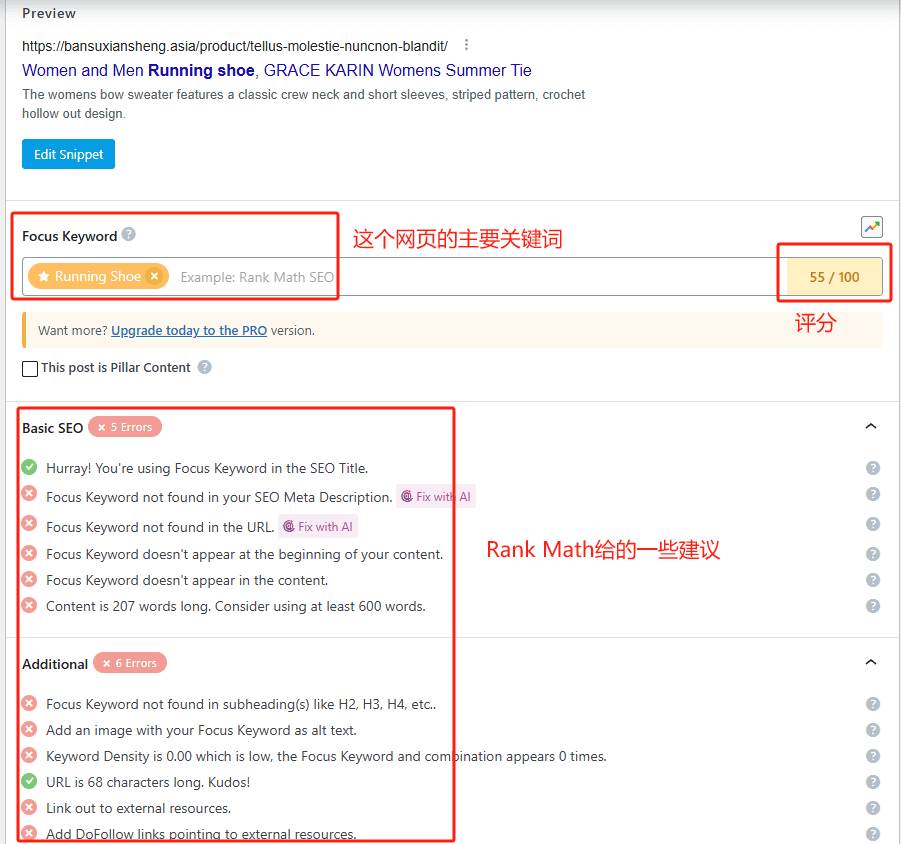The image size is (901, 844).
Task: Open help for keyword in content check
Action: click(873, 580)
